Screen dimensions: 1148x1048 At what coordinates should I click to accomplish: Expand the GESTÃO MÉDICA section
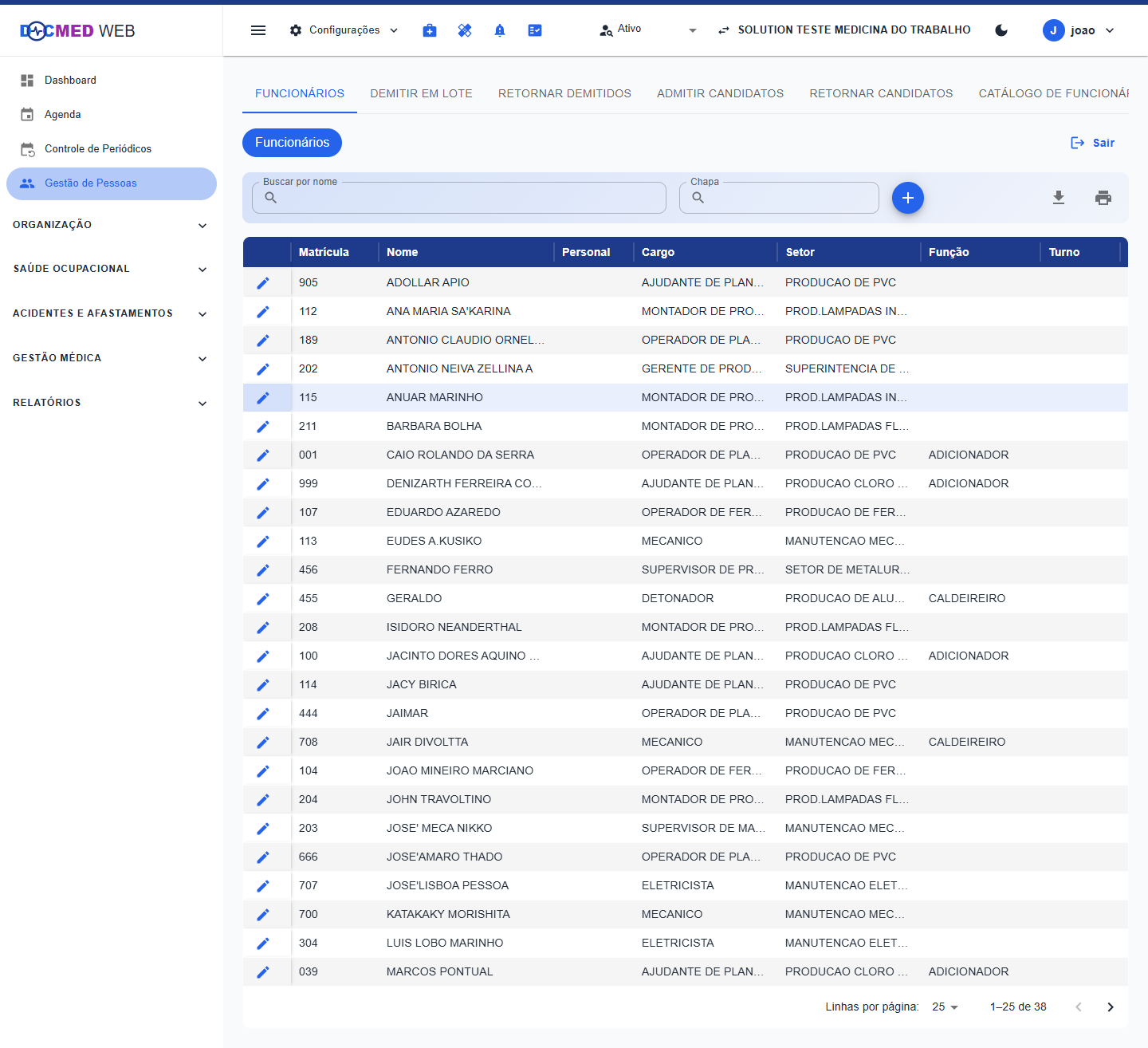[x=111, y=358]
